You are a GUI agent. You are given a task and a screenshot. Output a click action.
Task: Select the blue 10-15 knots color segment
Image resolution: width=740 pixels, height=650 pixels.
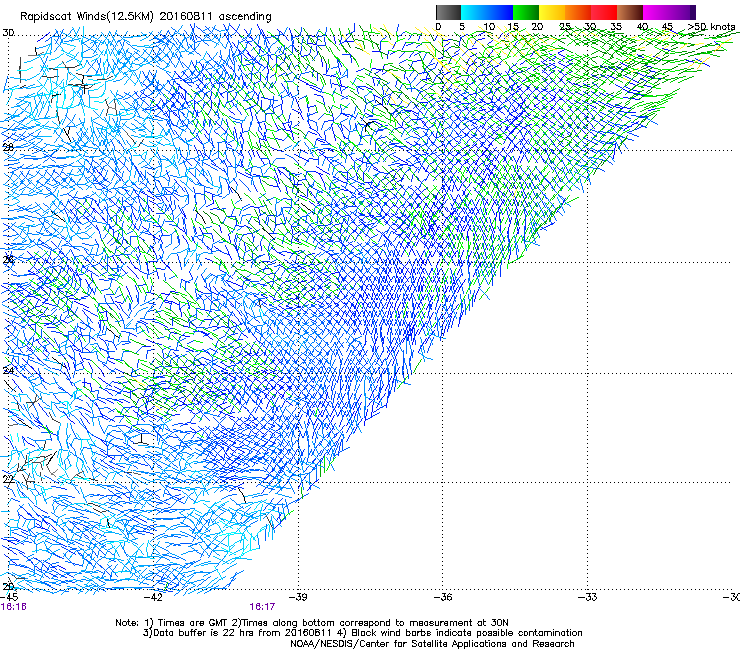pos(500,12)
